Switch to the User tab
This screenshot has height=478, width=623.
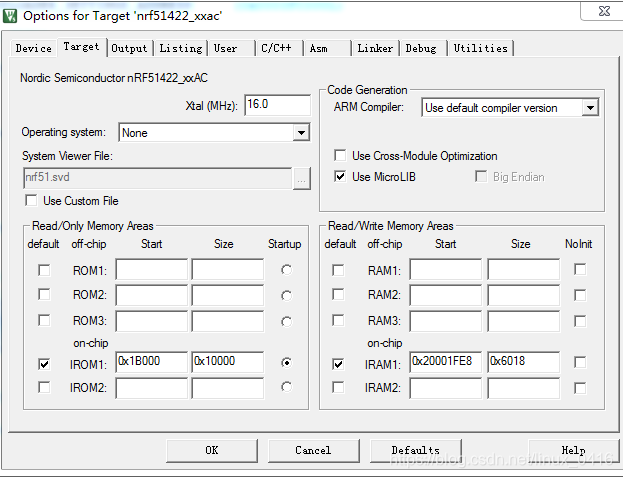coord(231,48)
